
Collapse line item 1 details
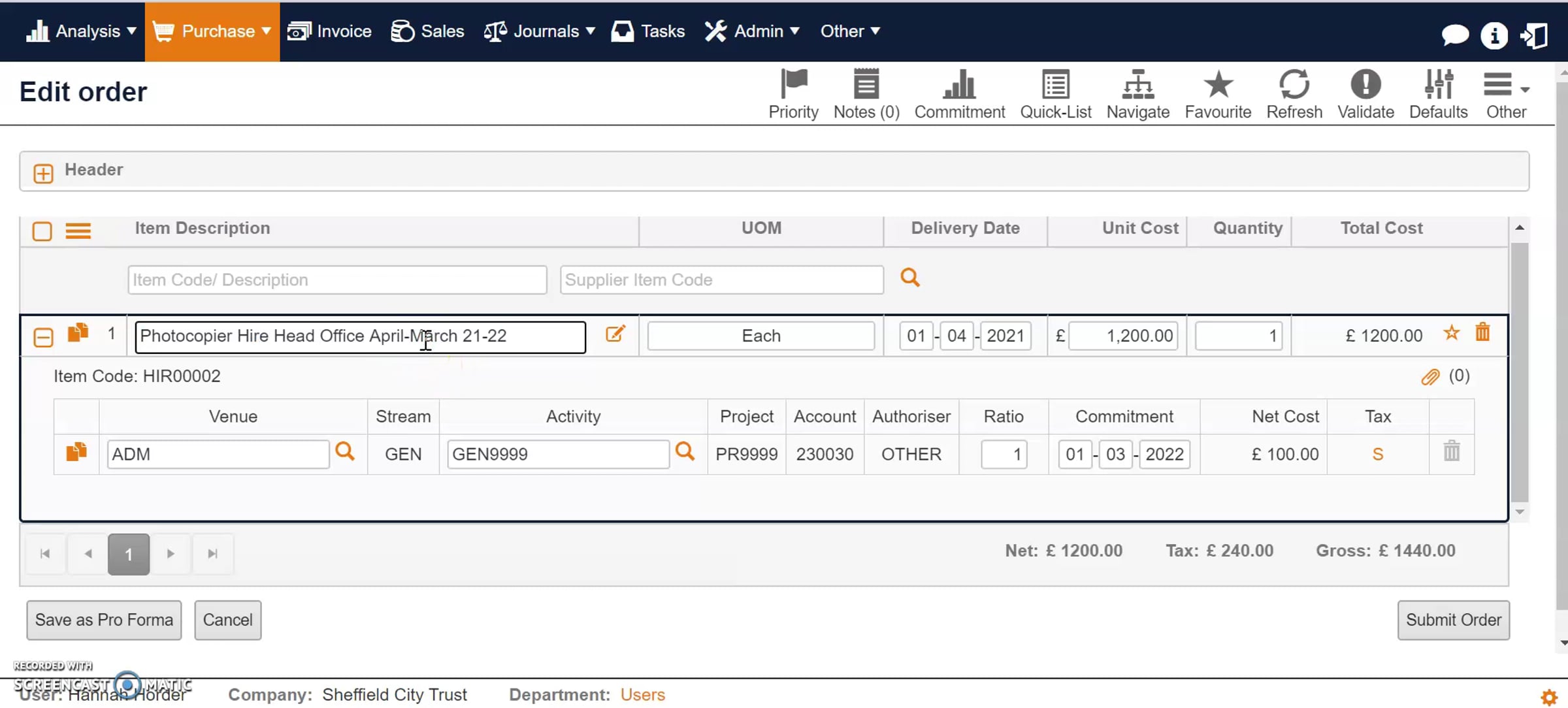coord(43,337)
